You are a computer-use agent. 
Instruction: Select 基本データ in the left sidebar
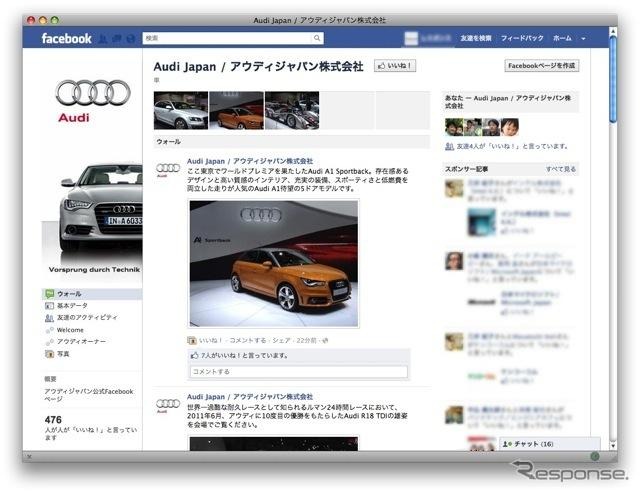(72, 306)
